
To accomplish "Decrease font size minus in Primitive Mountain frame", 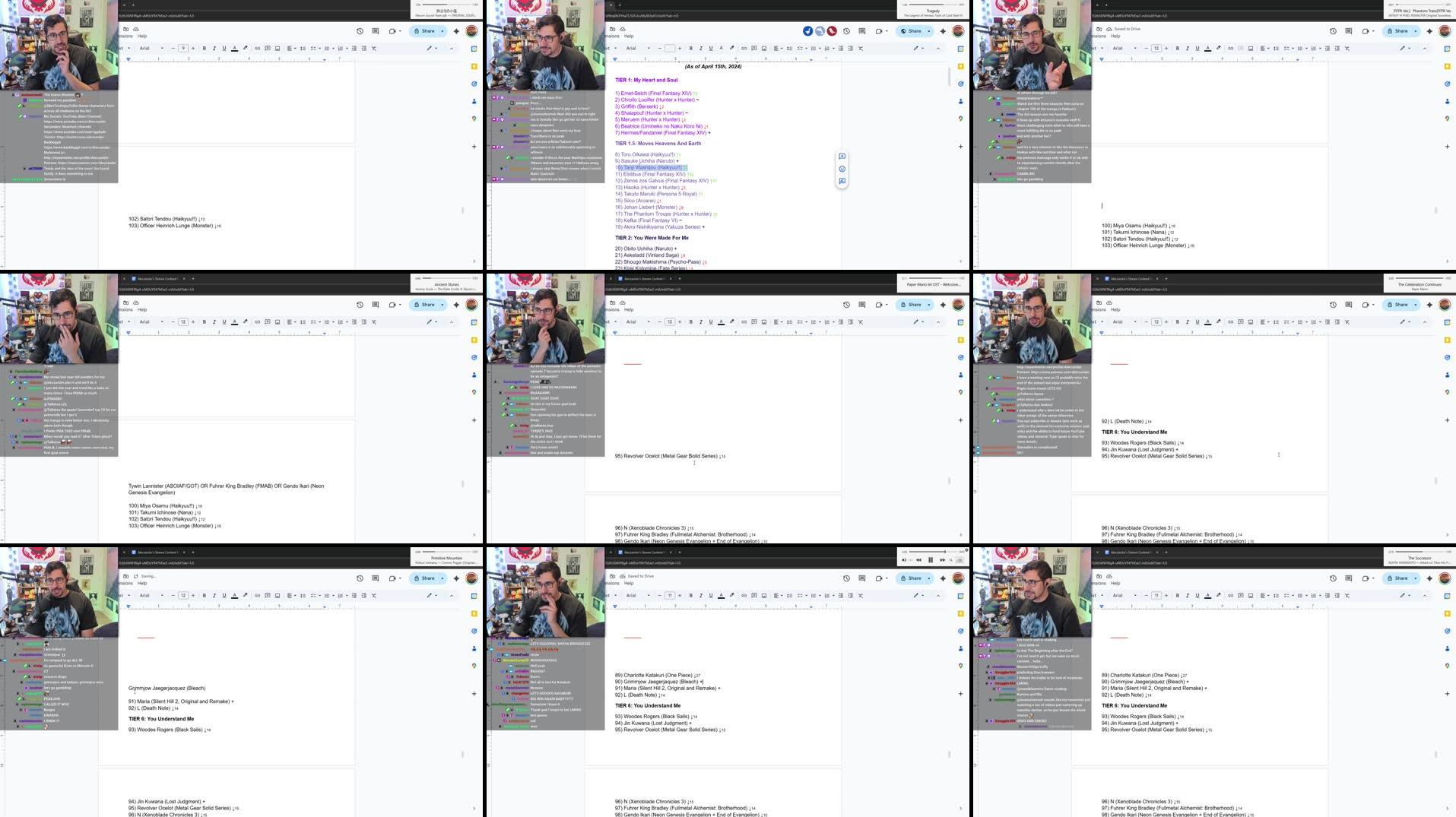I will click(x=173, y=596).
